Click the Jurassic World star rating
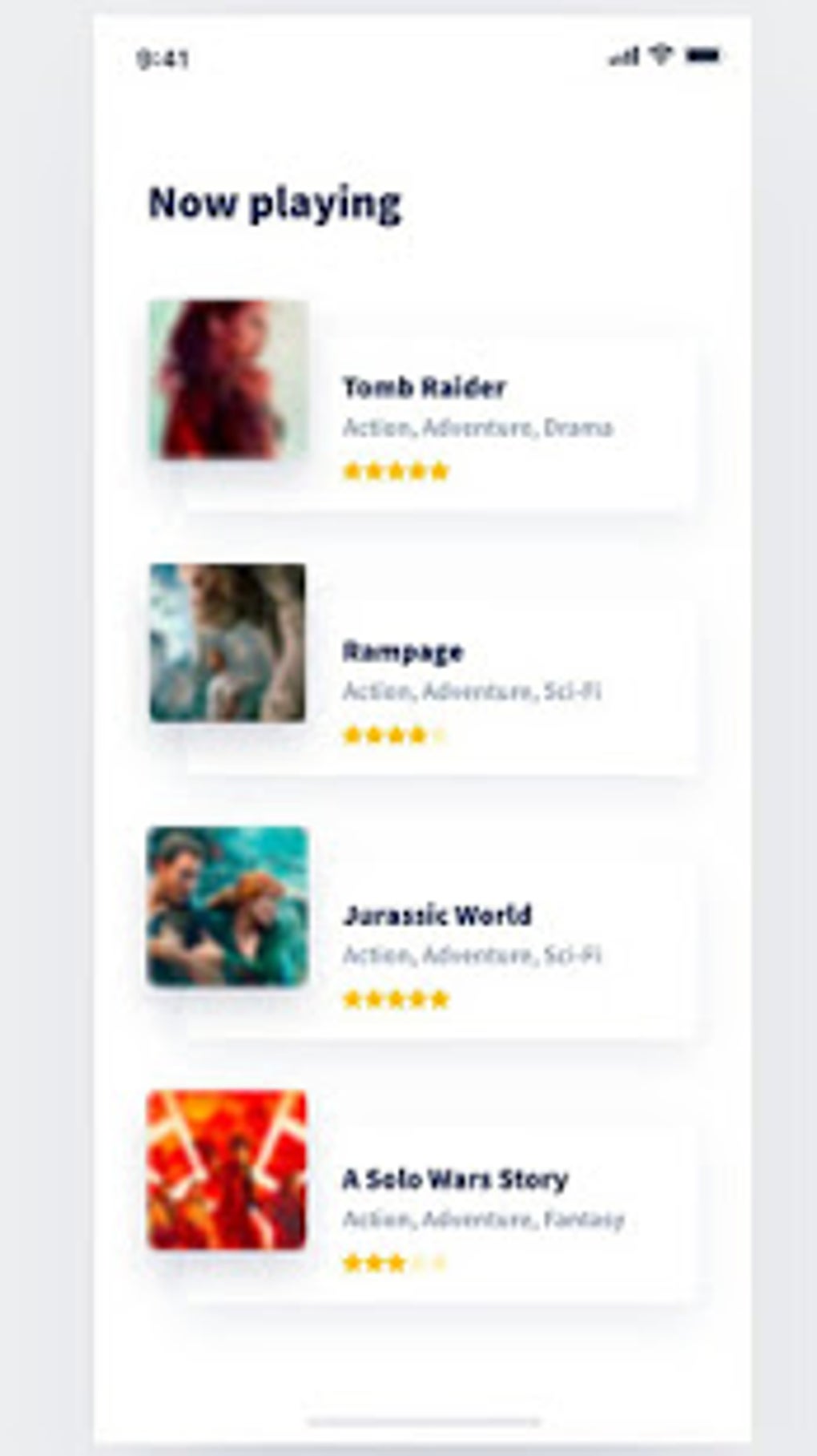 (396, 999)
